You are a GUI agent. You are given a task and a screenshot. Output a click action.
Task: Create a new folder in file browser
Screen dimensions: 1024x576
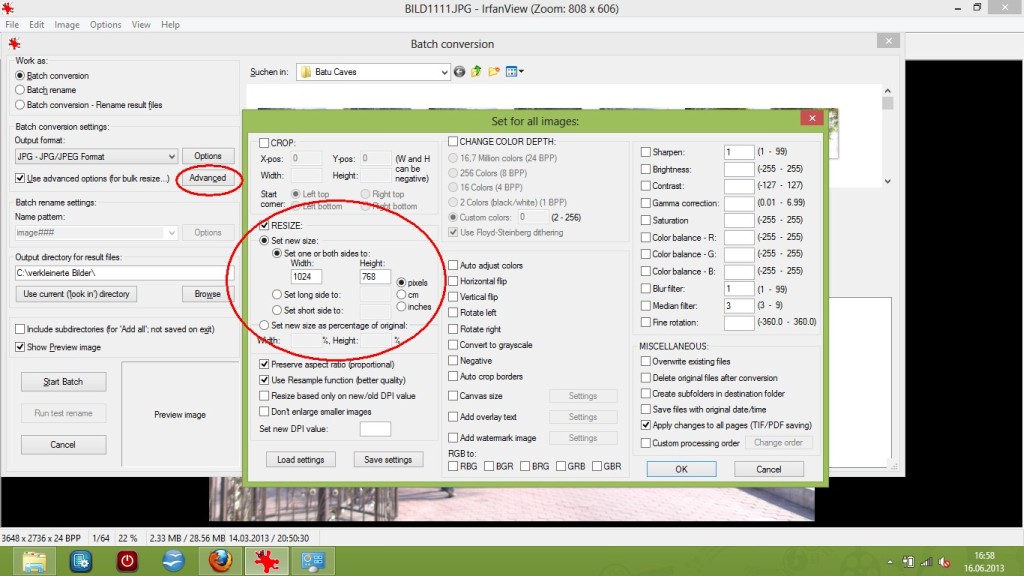494,72
